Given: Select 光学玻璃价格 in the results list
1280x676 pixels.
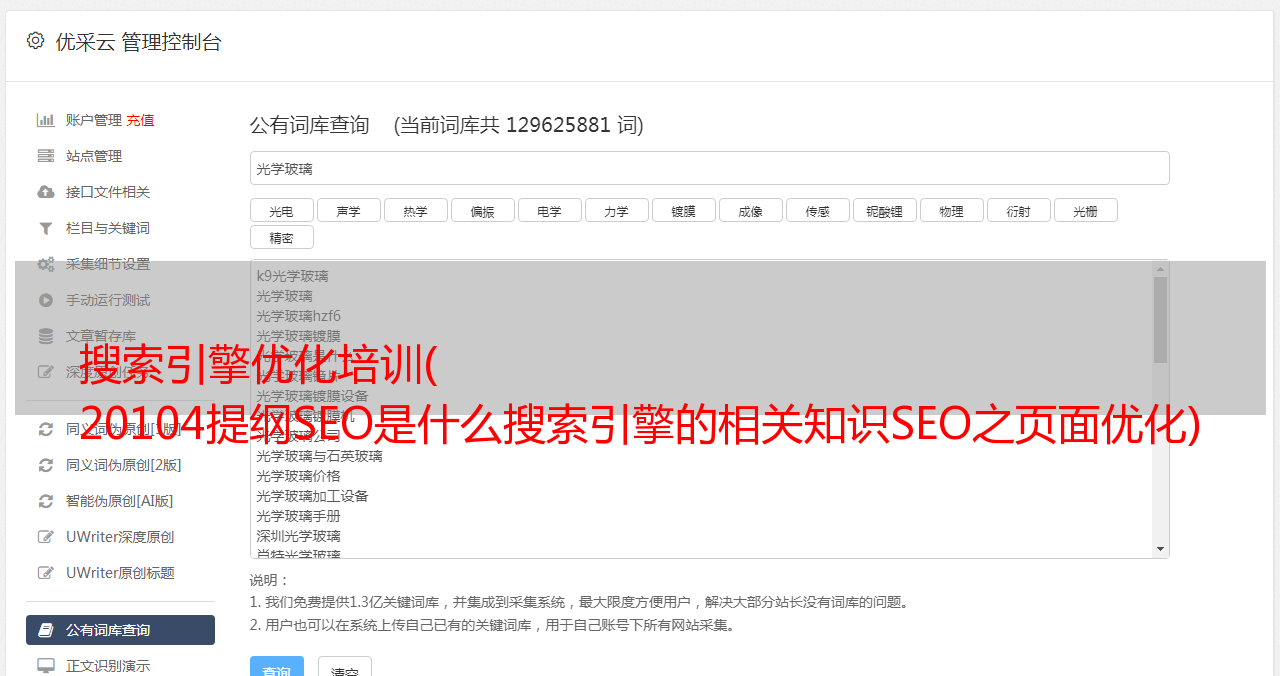Looking at the screenshot, I should (x=298, y=476).
